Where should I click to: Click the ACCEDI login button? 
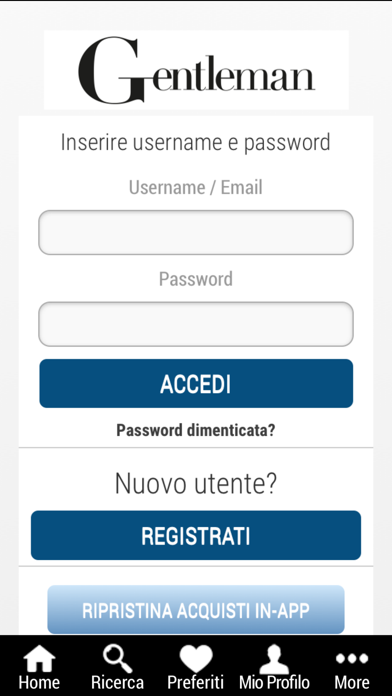click(x=196, y=384)
